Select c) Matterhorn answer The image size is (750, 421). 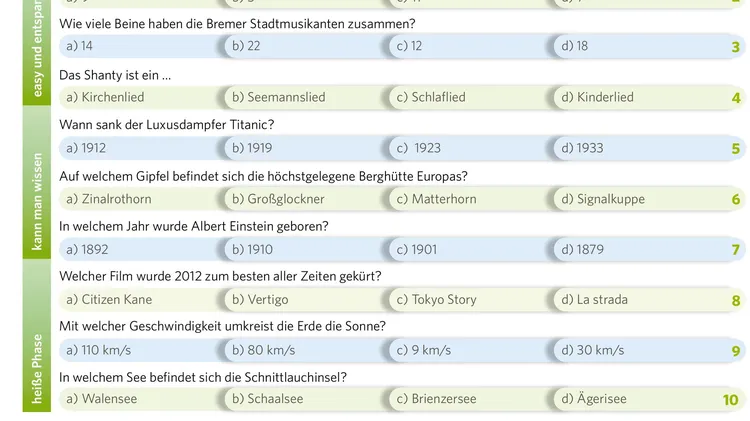tap(469, 199)
